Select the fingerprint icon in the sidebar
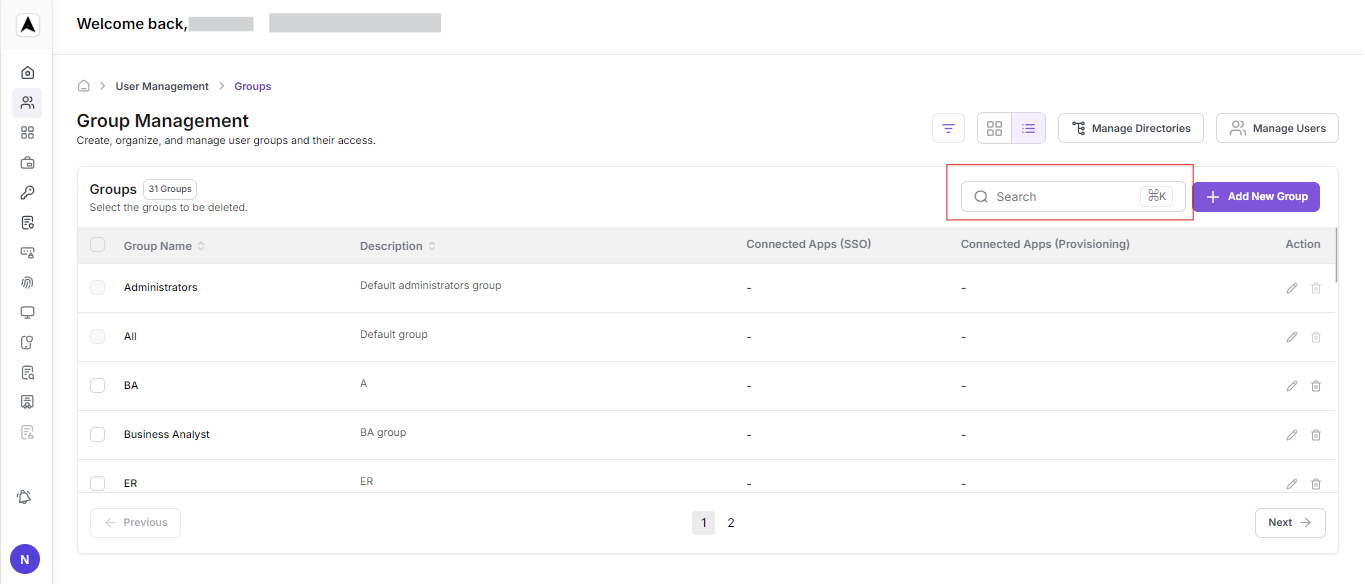 click(x=27, y=282)
